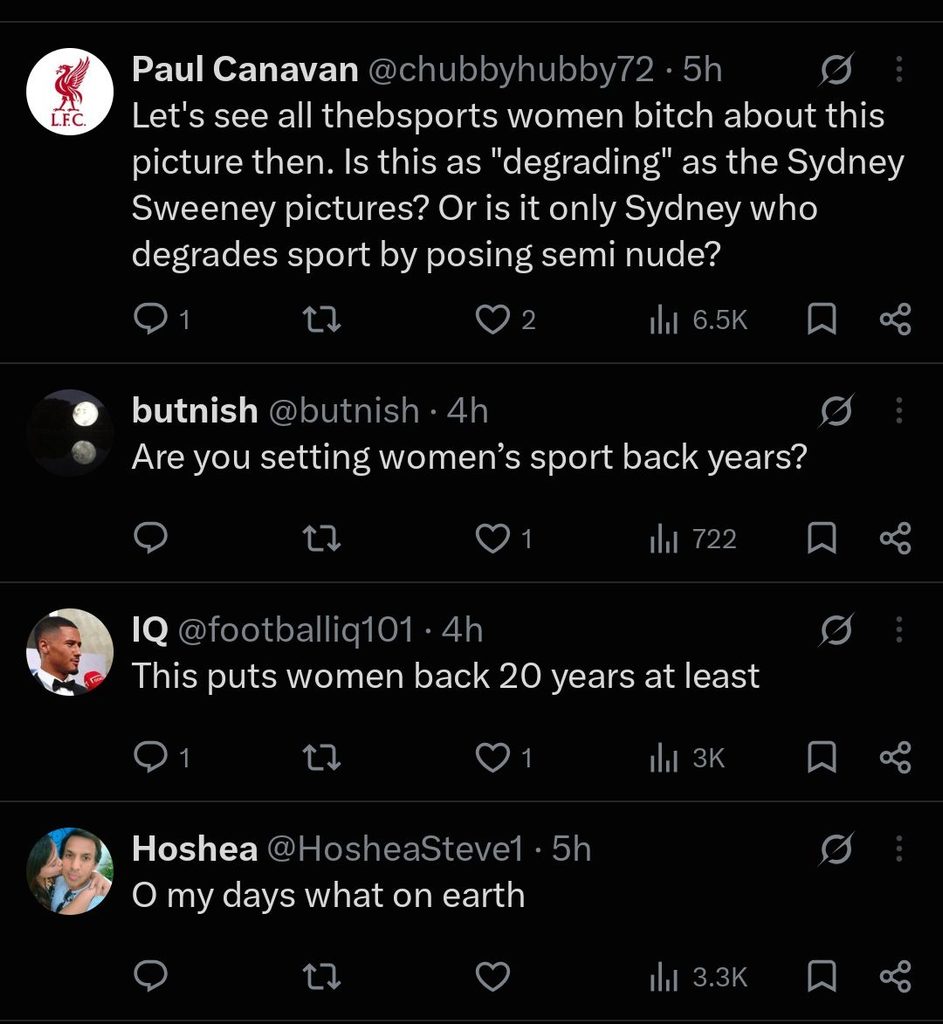Bookmark Paul Canavan's tweet

(822, 320)
